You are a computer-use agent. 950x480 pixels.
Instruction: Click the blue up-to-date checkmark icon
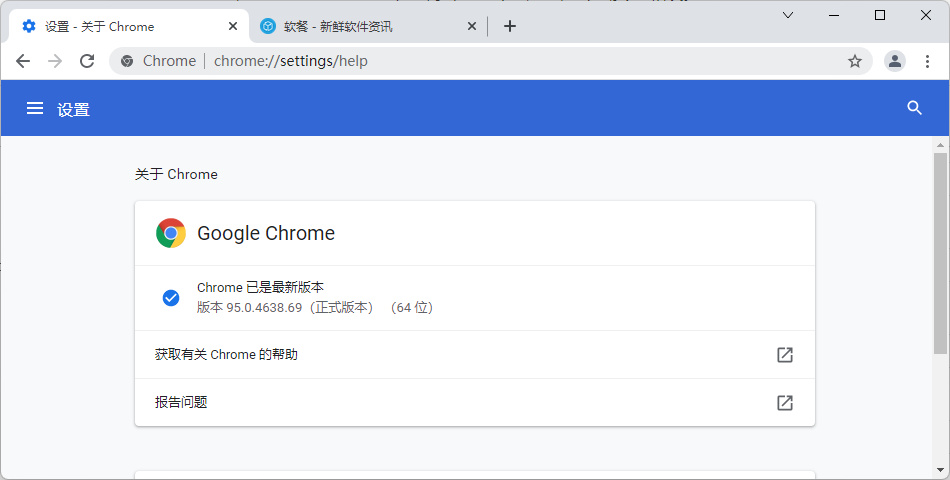171,298
